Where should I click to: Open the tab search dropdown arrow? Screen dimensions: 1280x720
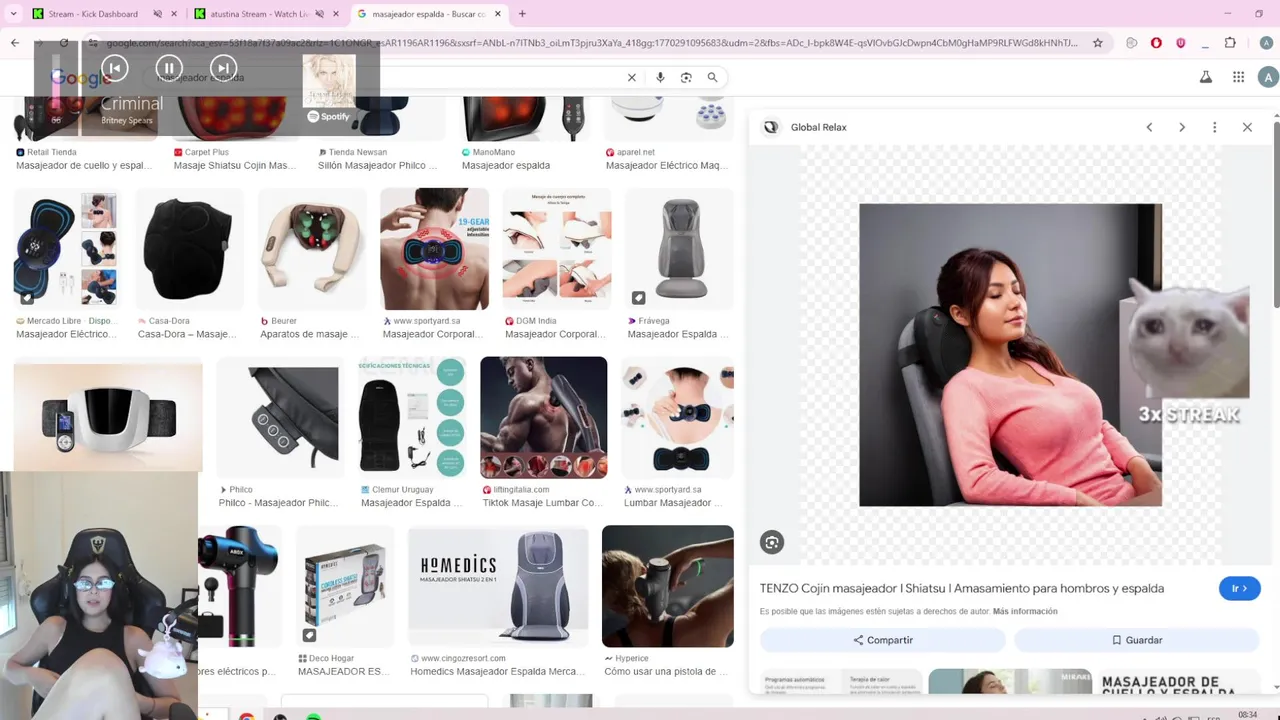coord(13,14)
